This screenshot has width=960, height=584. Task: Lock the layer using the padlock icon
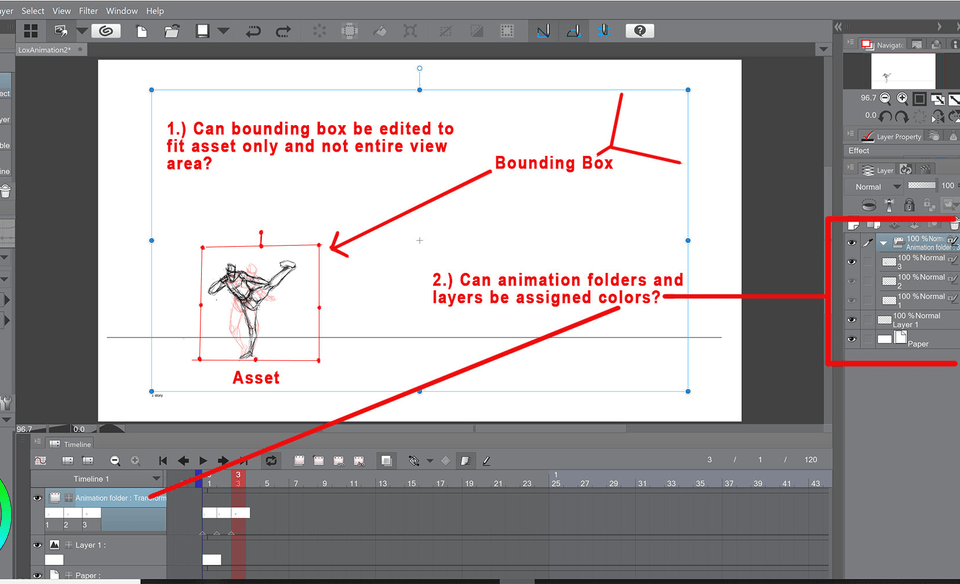[x=909, y=205]
